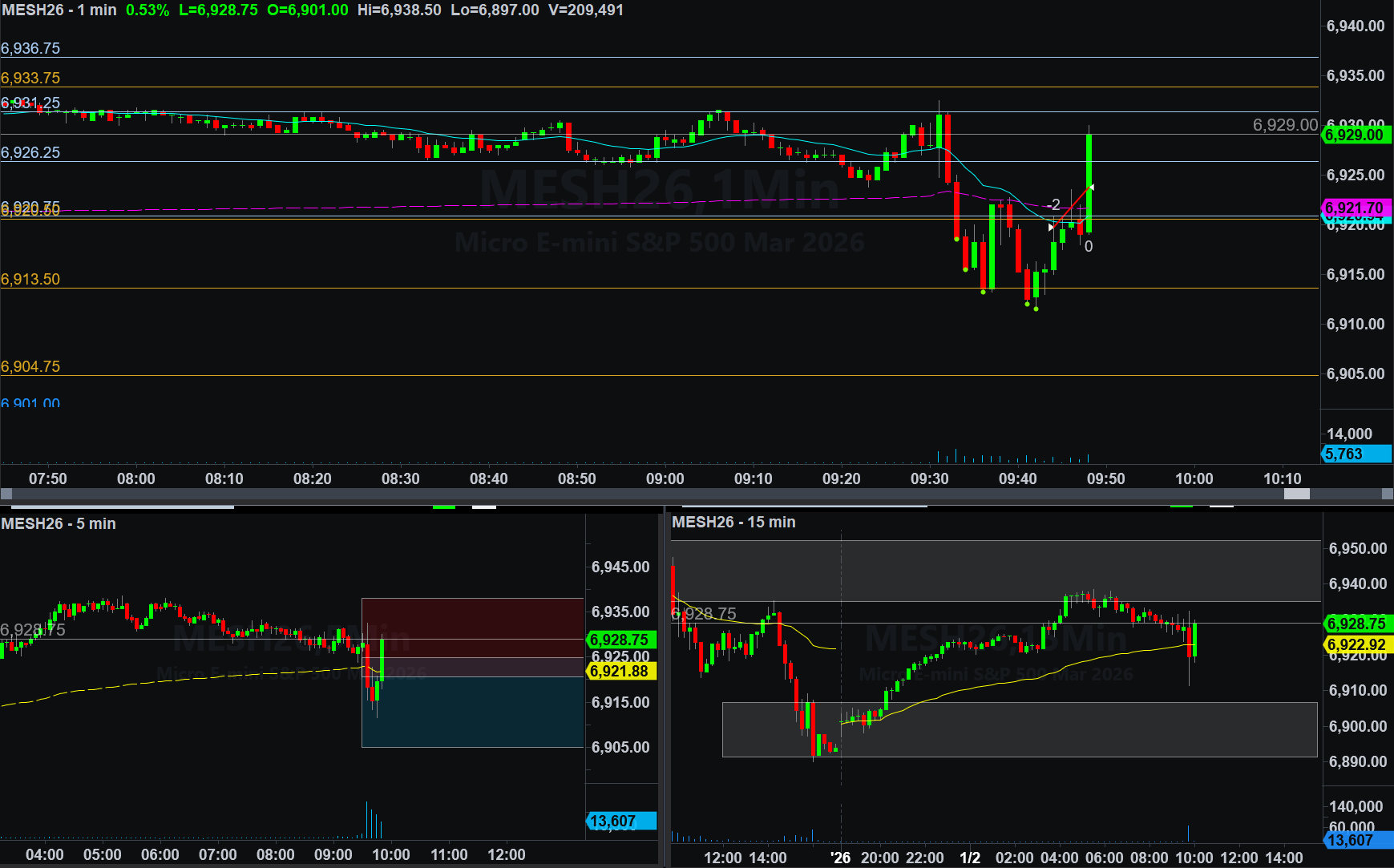The width and height of the screenshot is (1394, 868).
Task: Click the left arrow of the horizontal scrollbar
Action: pyautogui.click(x=6, y=495)
